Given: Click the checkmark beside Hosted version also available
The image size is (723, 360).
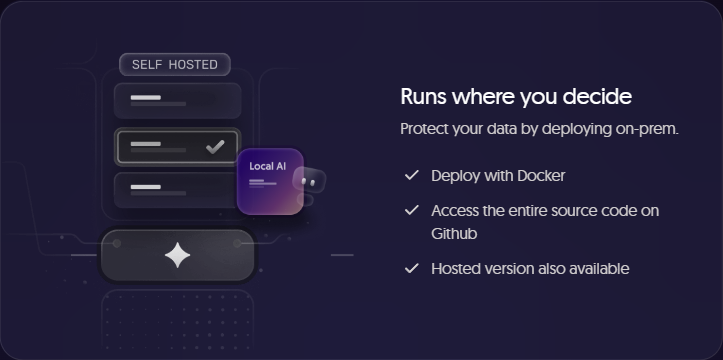Looking at the screenshot, I should pyautogui.click(x=411, y=268).
